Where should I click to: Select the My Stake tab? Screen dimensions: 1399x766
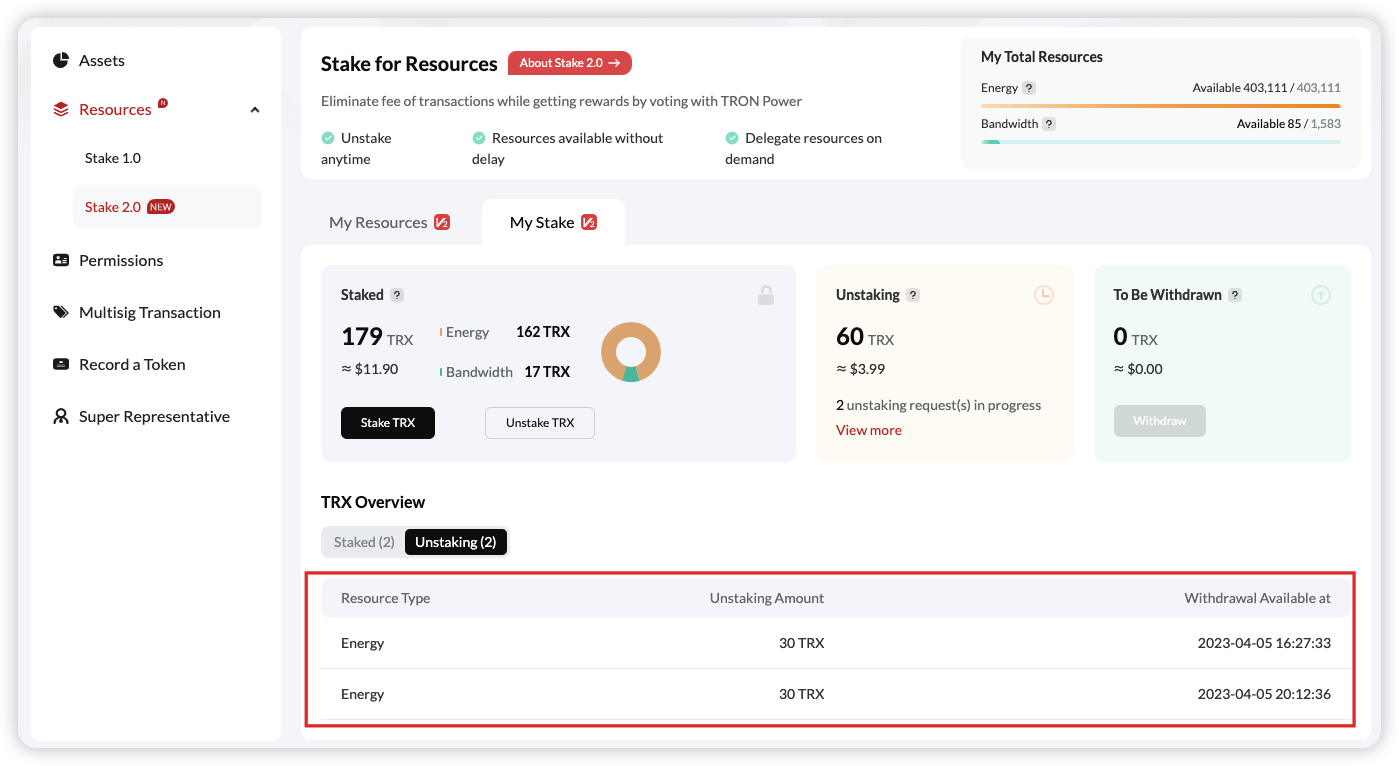(553, 222)
